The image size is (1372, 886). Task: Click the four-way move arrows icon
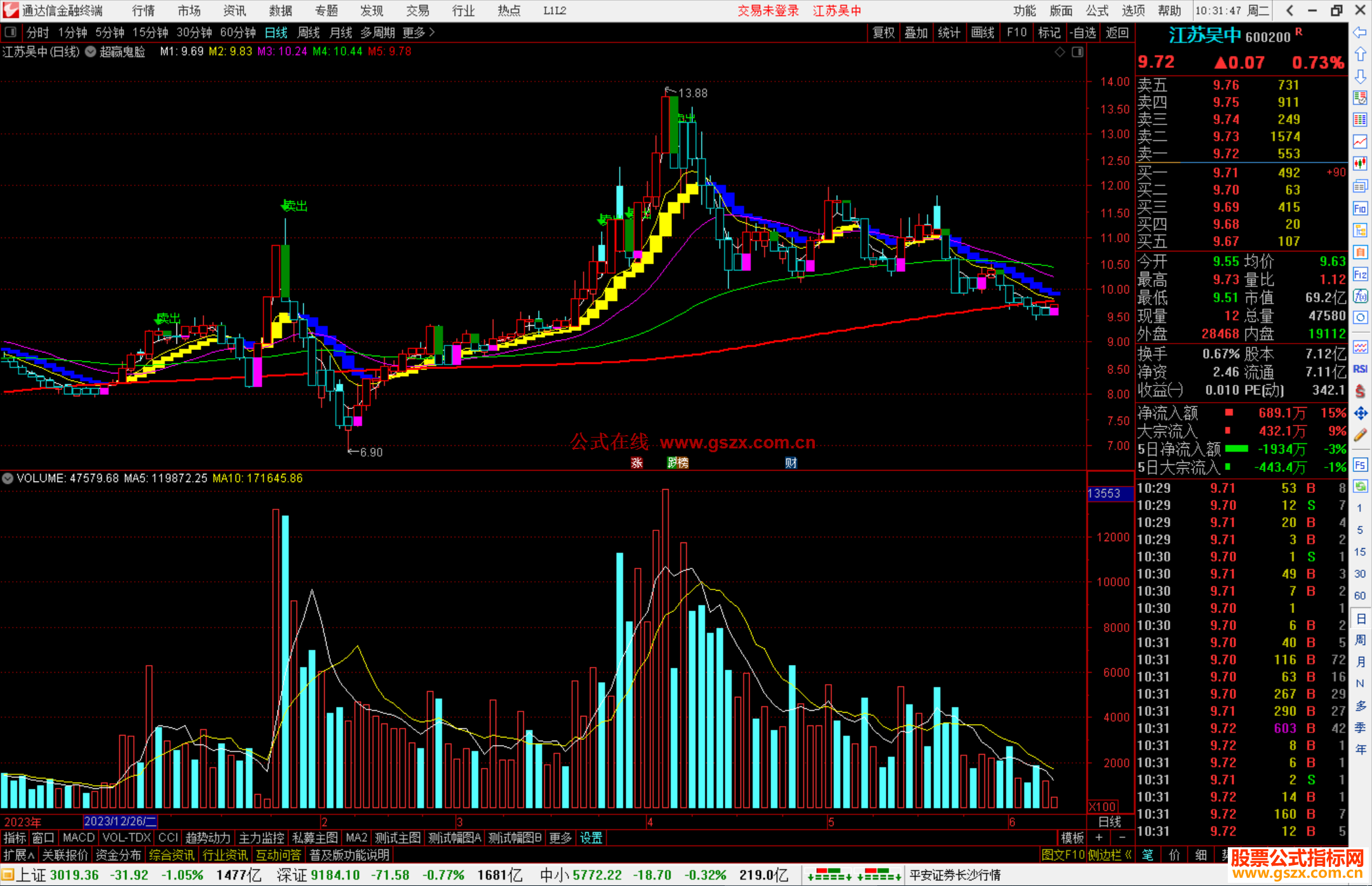tap(1360, 413)
